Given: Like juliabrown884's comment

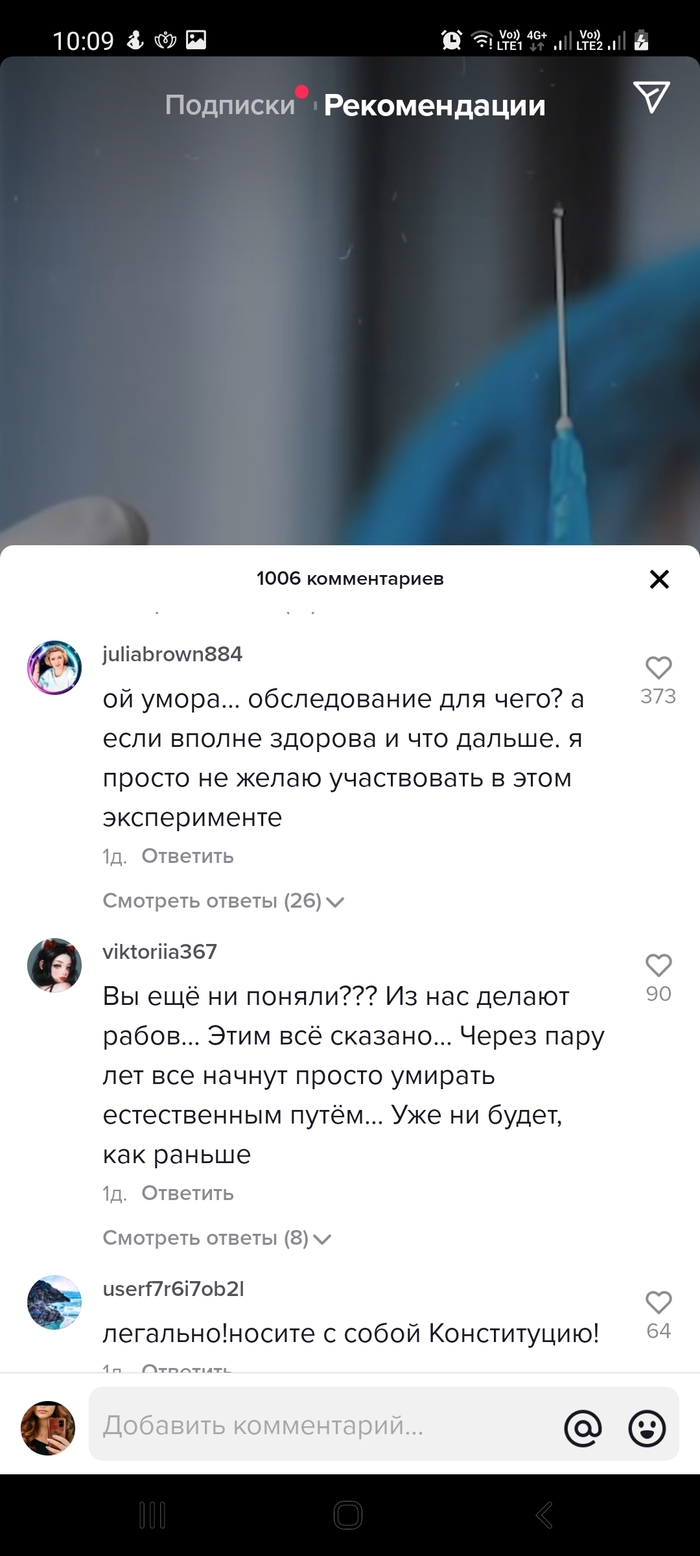Looking at the screenshot, I should click(658, 668).
